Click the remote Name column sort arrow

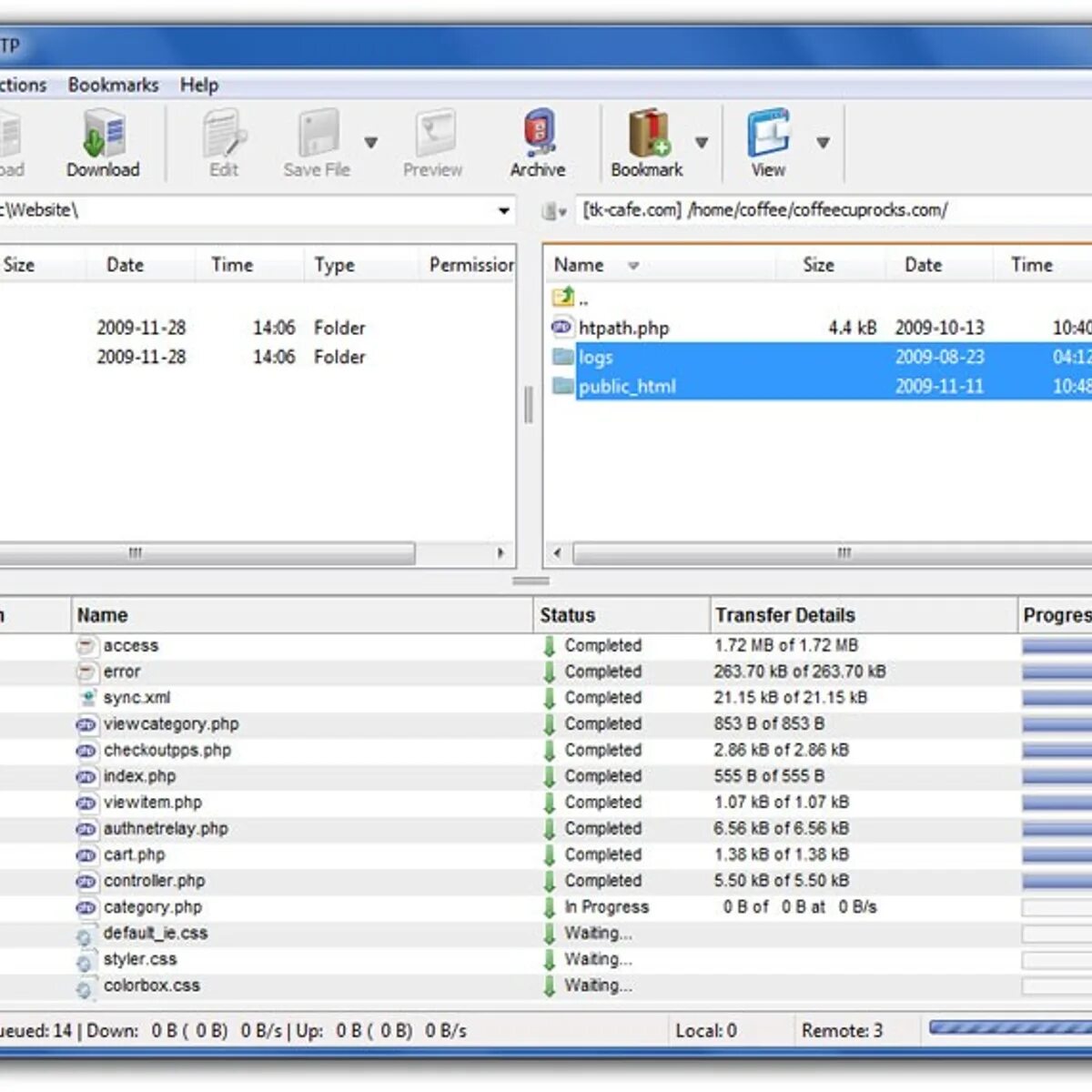[x=633, y=266]
